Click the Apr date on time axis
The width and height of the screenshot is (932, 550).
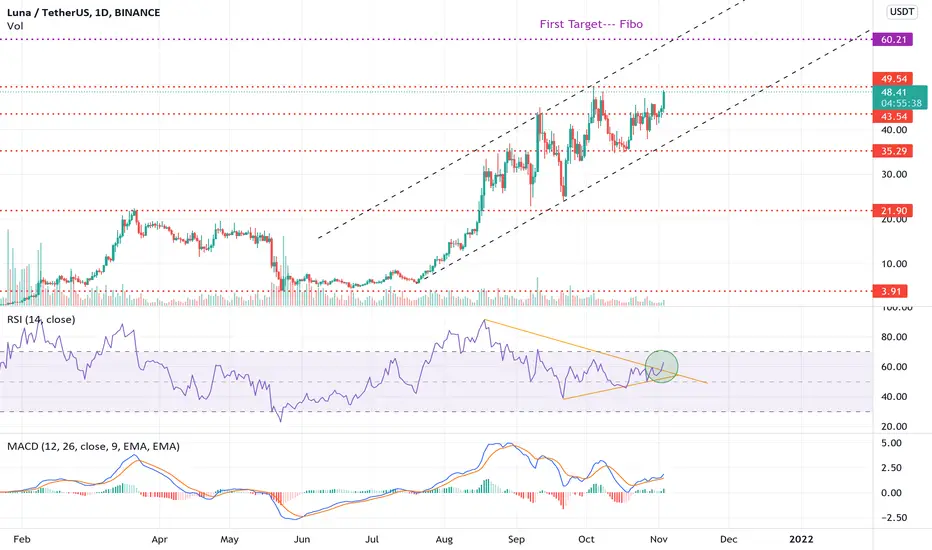coord(159,539)
